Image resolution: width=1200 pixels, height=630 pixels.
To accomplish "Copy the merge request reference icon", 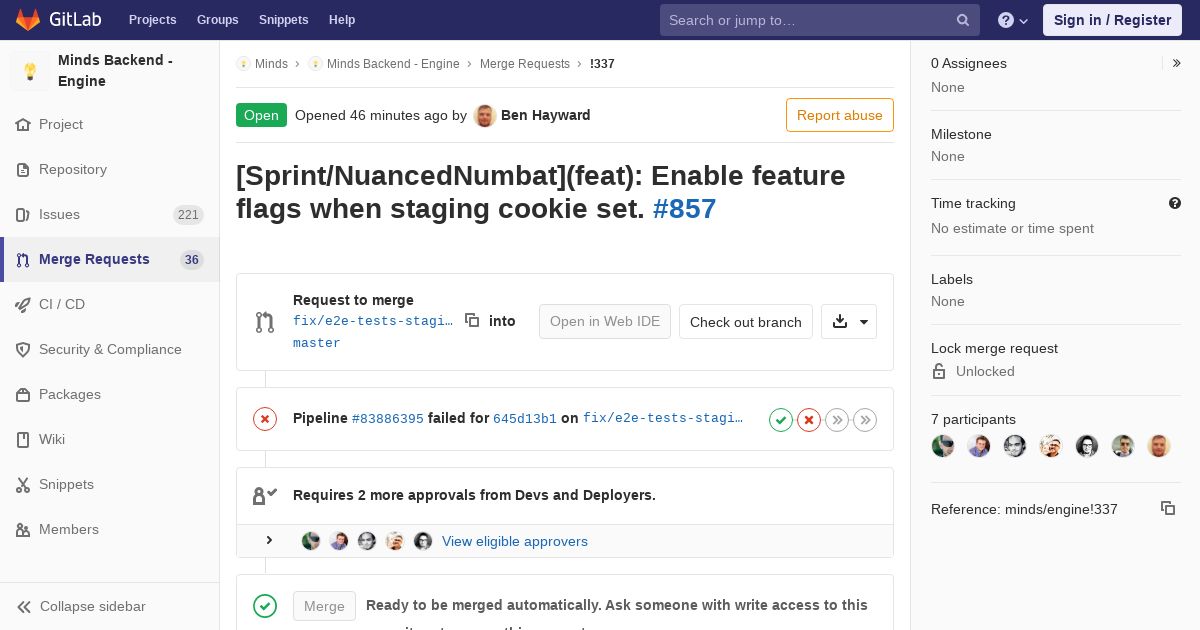I will pos(1168,508).
